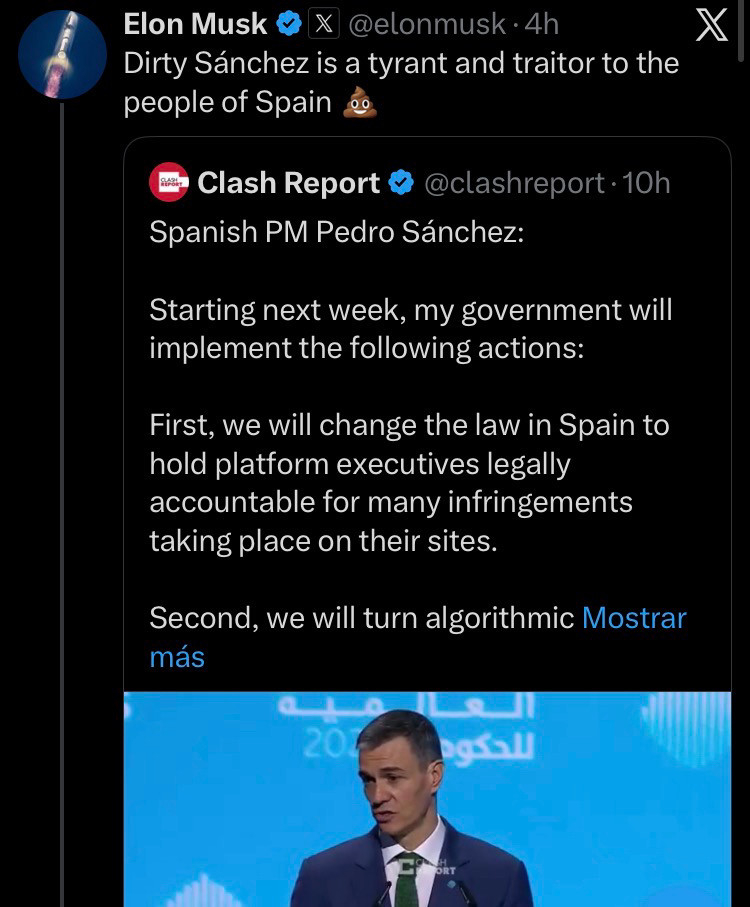Click the 'First, we will change the law' paragraph
The height and width of the screenshot is (907, 750).
pyautogui.click(x=408, y=482)
